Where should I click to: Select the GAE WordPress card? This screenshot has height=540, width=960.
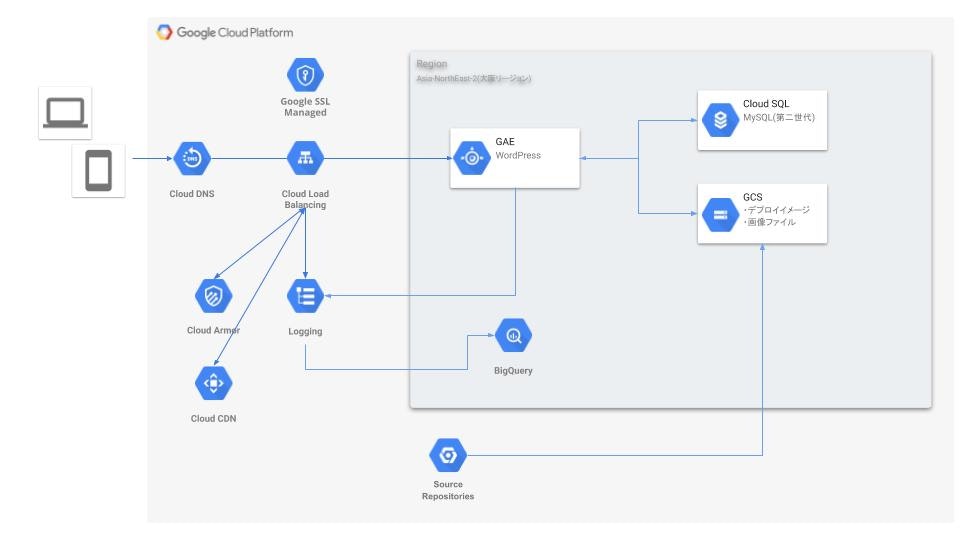coord(515,158)
